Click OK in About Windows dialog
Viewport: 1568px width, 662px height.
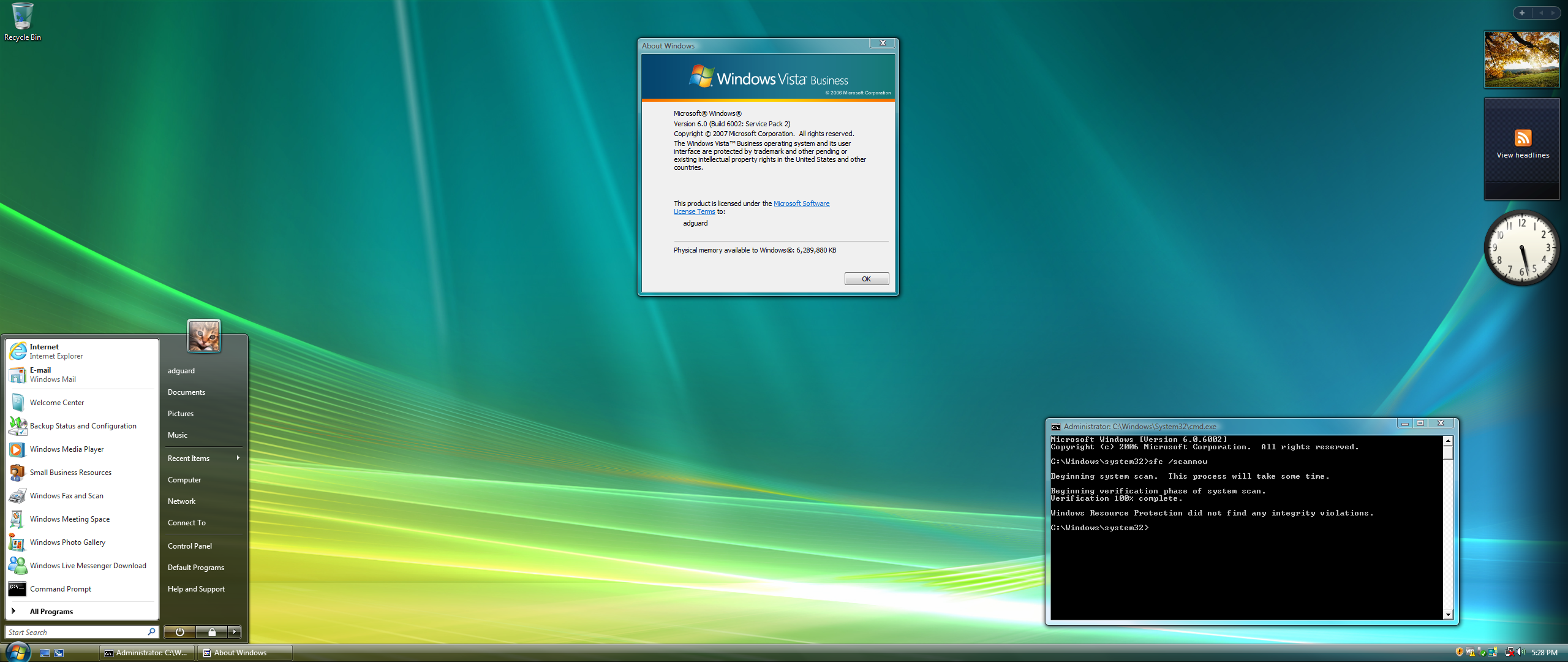[x=866, y=279]
